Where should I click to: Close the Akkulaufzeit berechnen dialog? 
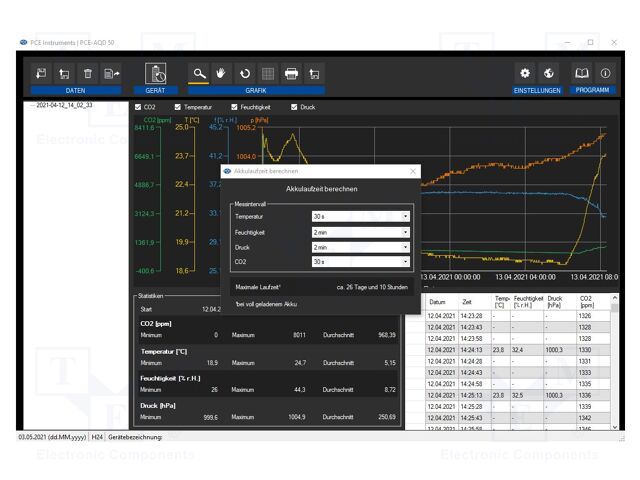pos(413,171)
